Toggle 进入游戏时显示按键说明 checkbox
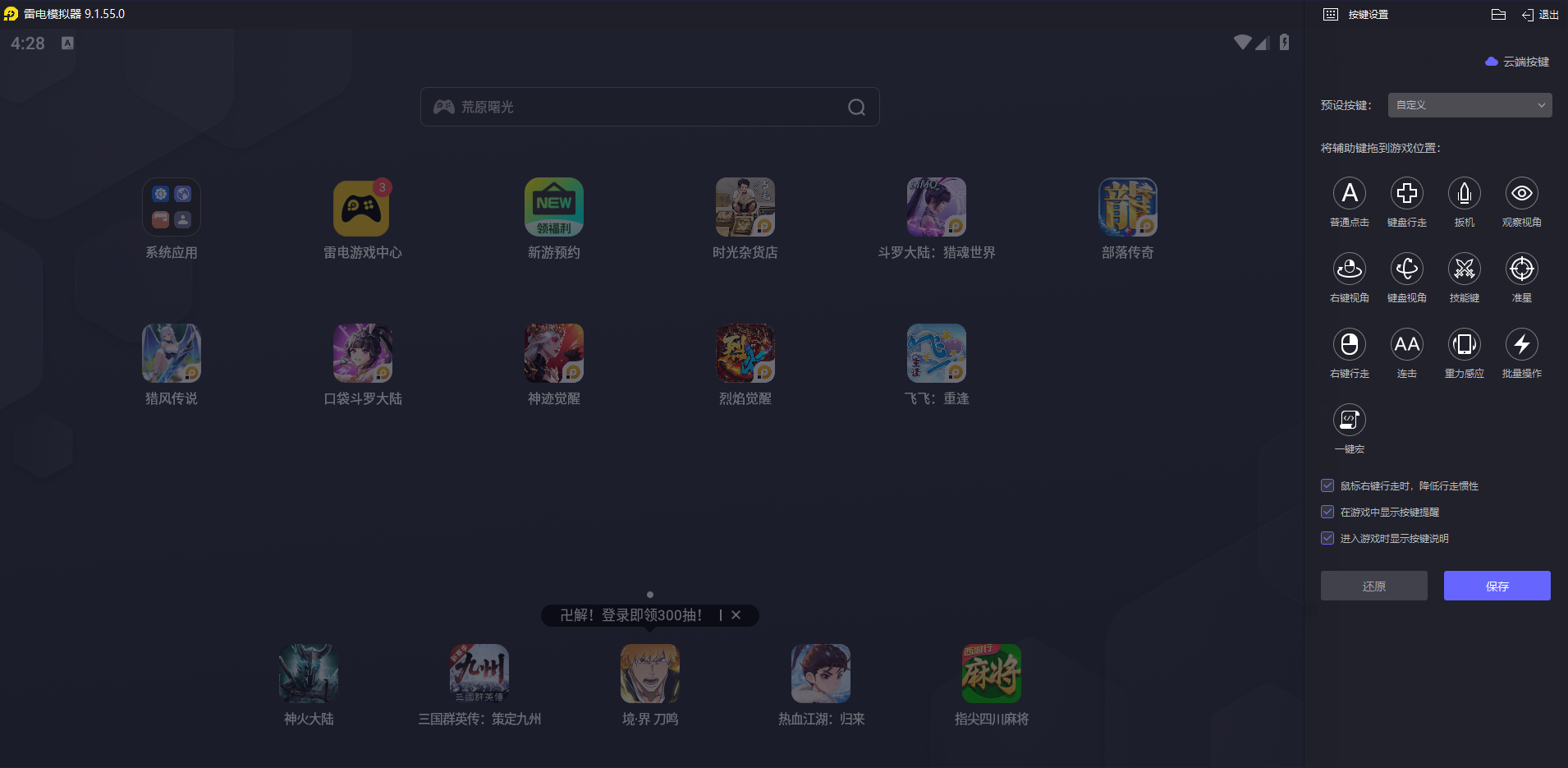The image size is (1568, 768). (1327, 538)
